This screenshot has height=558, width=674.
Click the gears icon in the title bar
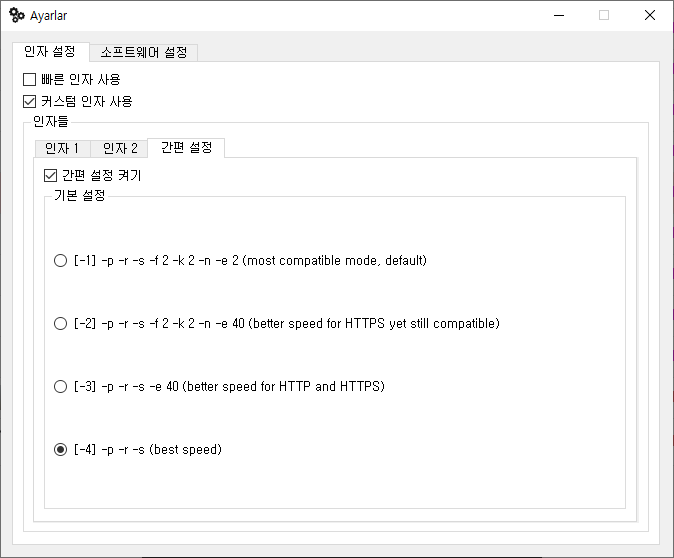click(17, 15)
